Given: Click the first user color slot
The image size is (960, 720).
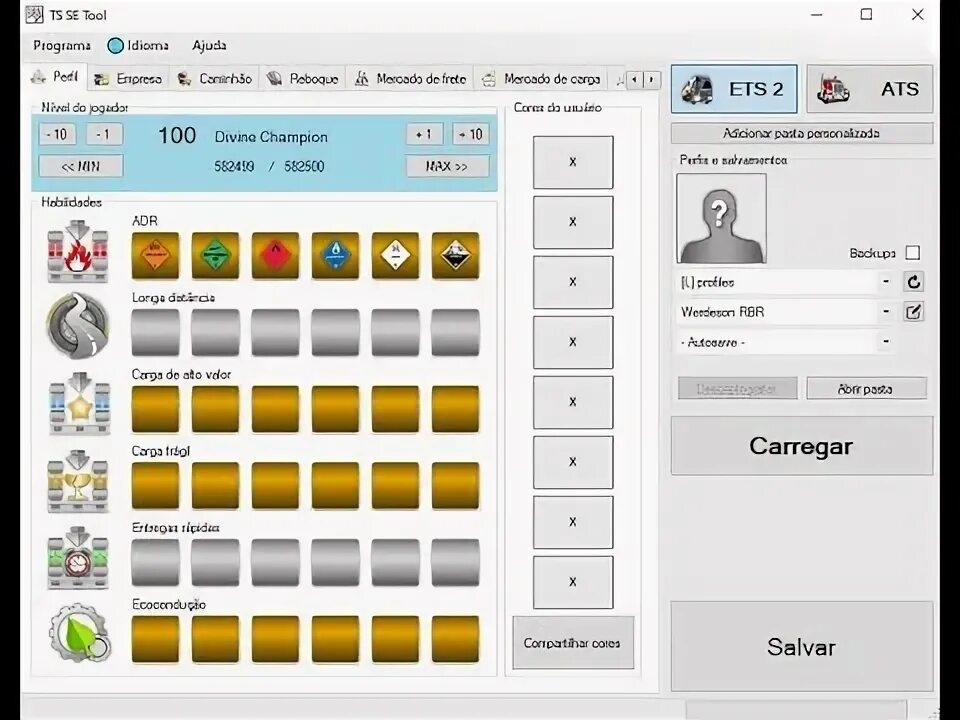Looking at the screenshot, I should pyautogui.click(x=573, y=162).
